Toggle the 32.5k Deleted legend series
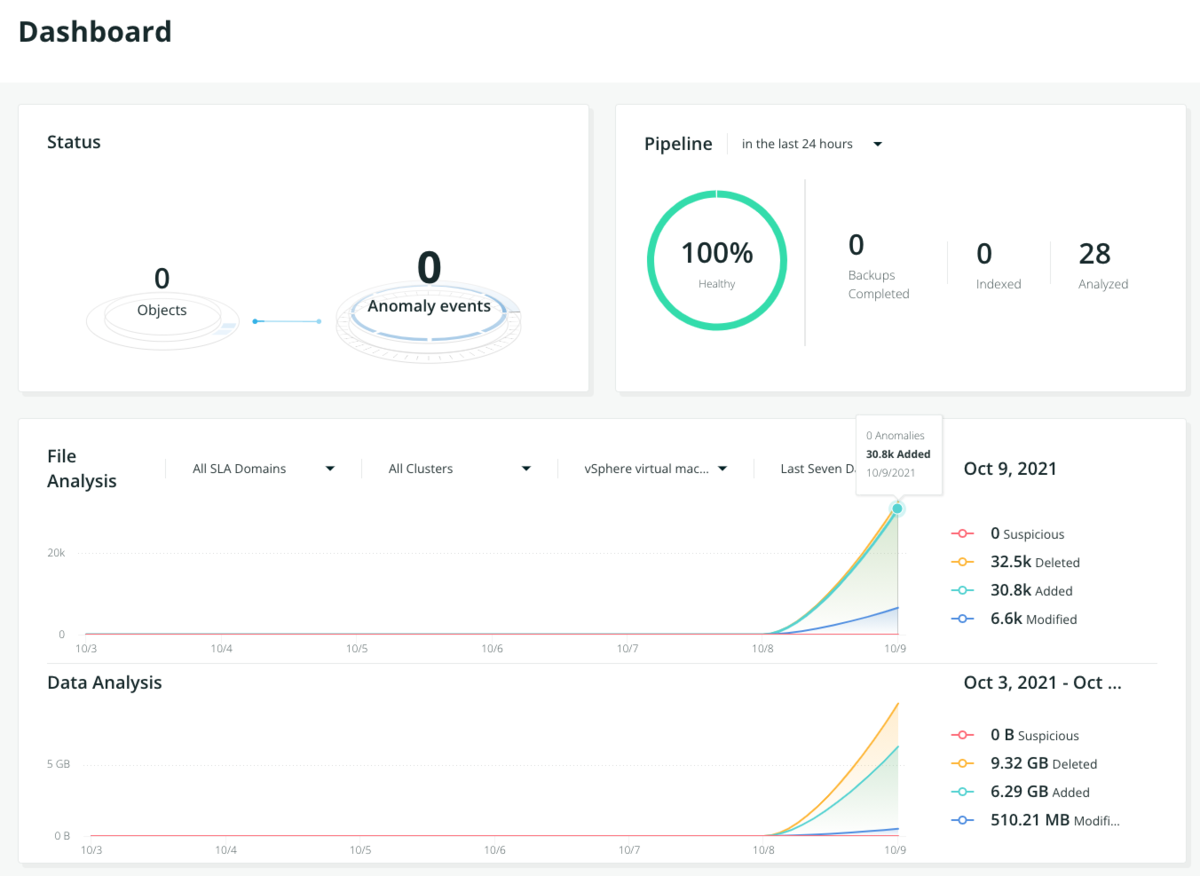The image size is (1200, 876). pos(1015,562)
